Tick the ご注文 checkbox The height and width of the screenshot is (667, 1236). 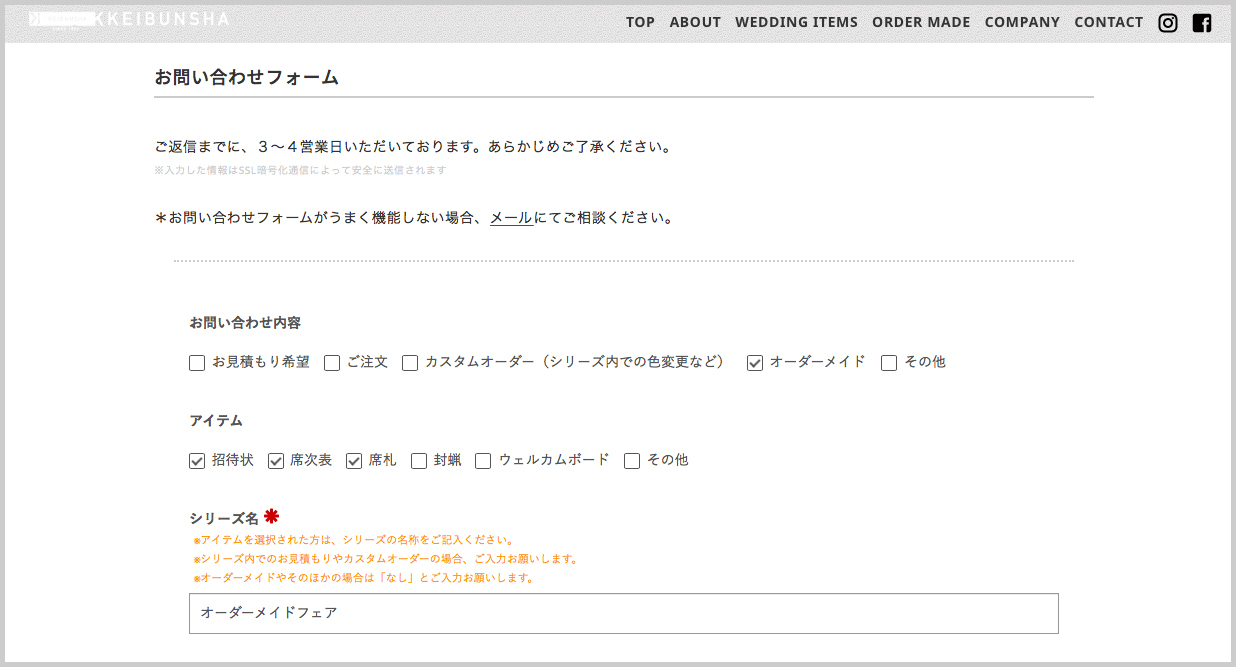coord(332,363)
